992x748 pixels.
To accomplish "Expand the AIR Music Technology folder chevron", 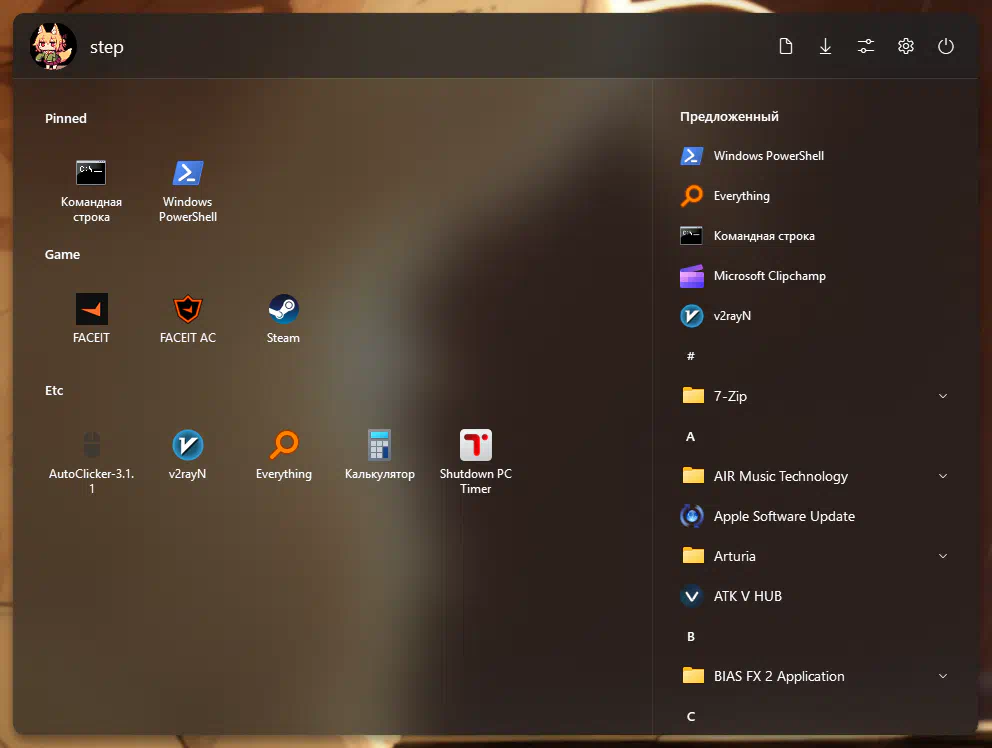I will (x=943, y=476).
